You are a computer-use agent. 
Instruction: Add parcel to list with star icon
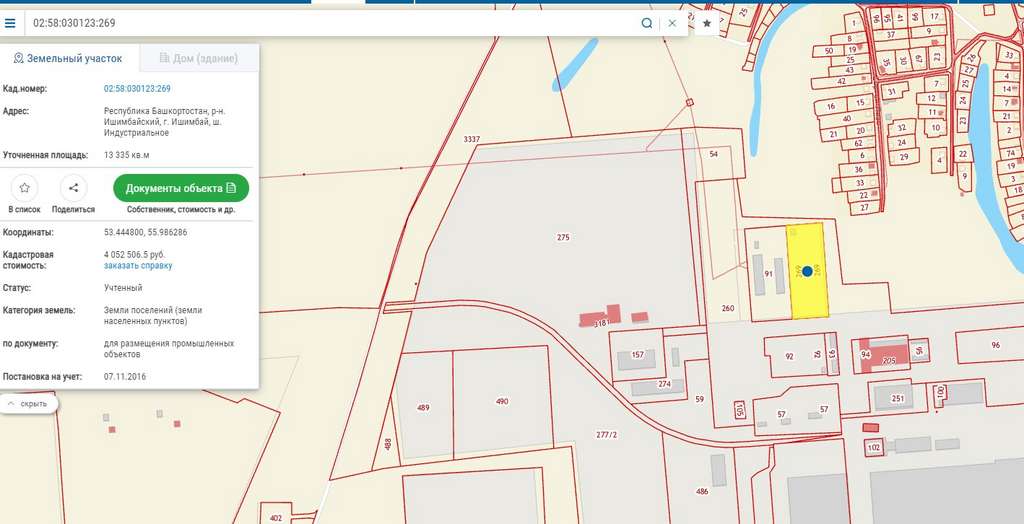click(x=24, y=188)
